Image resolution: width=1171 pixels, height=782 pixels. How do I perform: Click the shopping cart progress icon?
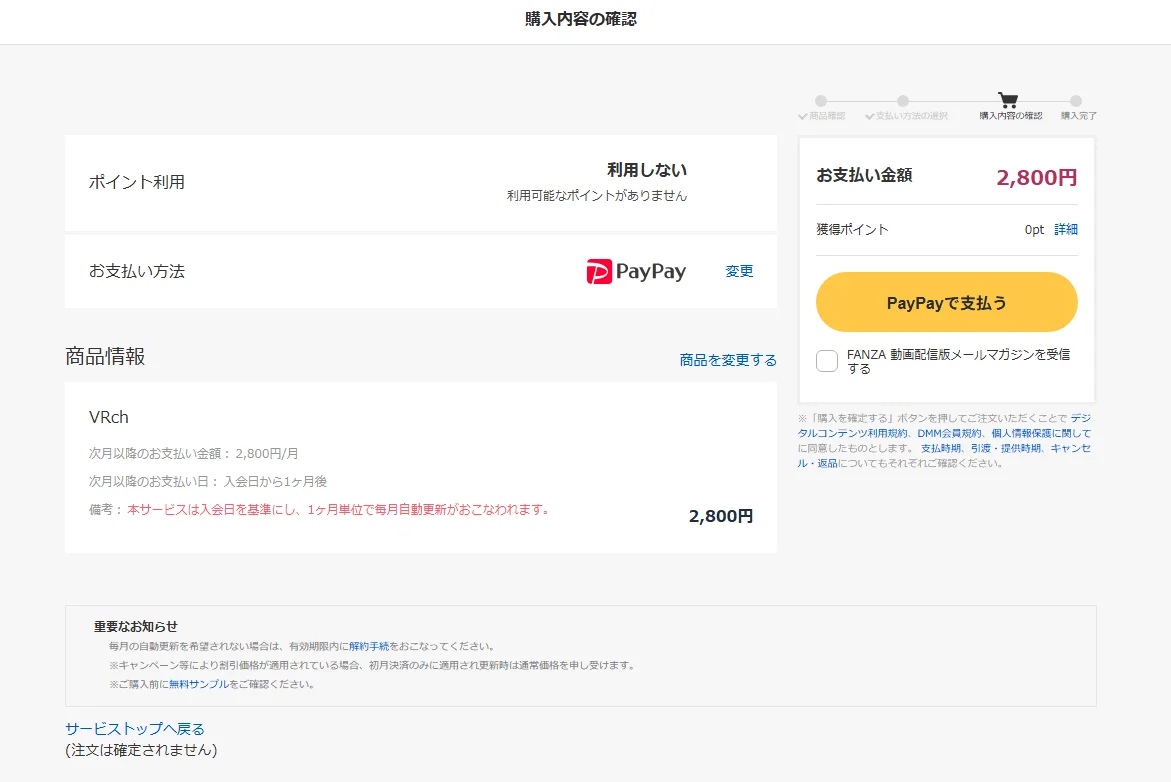point(1008,99)
